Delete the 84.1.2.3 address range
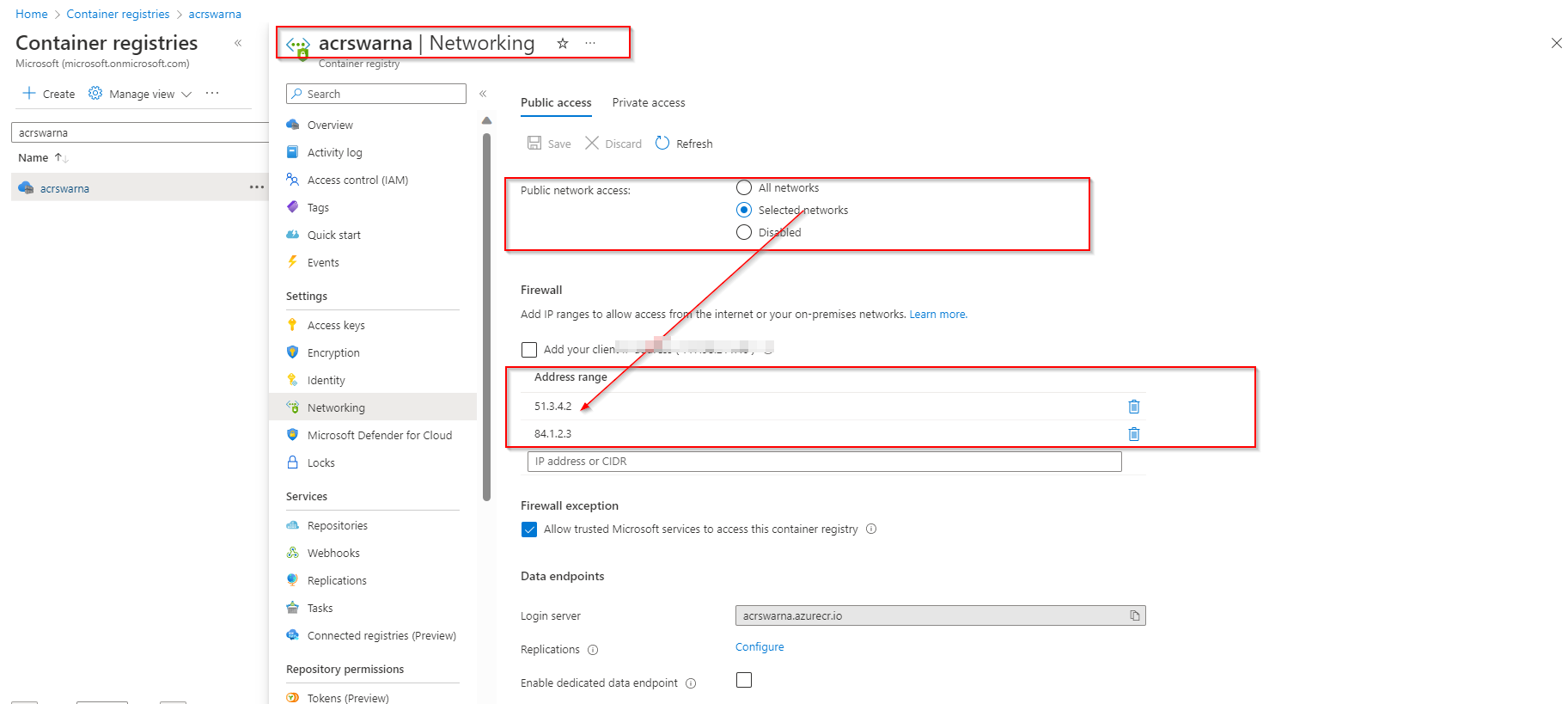This screenshot has width=1568, height=704. point(1134,434)
